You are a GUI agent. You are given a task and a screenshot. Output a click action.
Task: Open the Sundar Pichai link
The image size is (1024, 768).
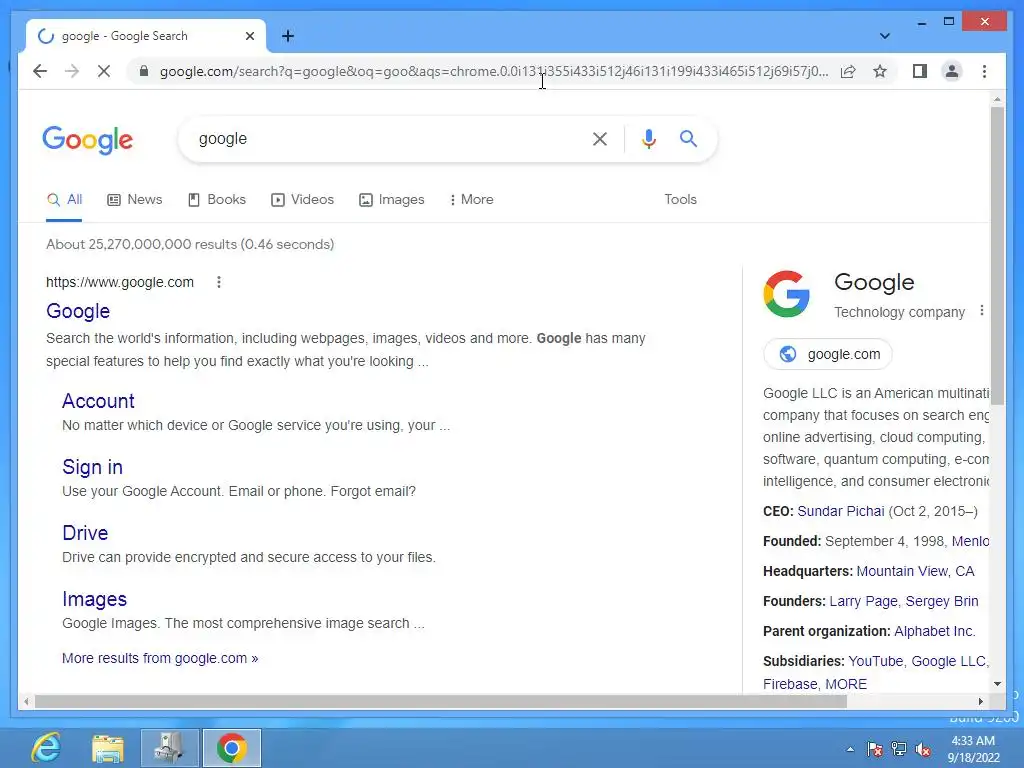click(840, 511)
